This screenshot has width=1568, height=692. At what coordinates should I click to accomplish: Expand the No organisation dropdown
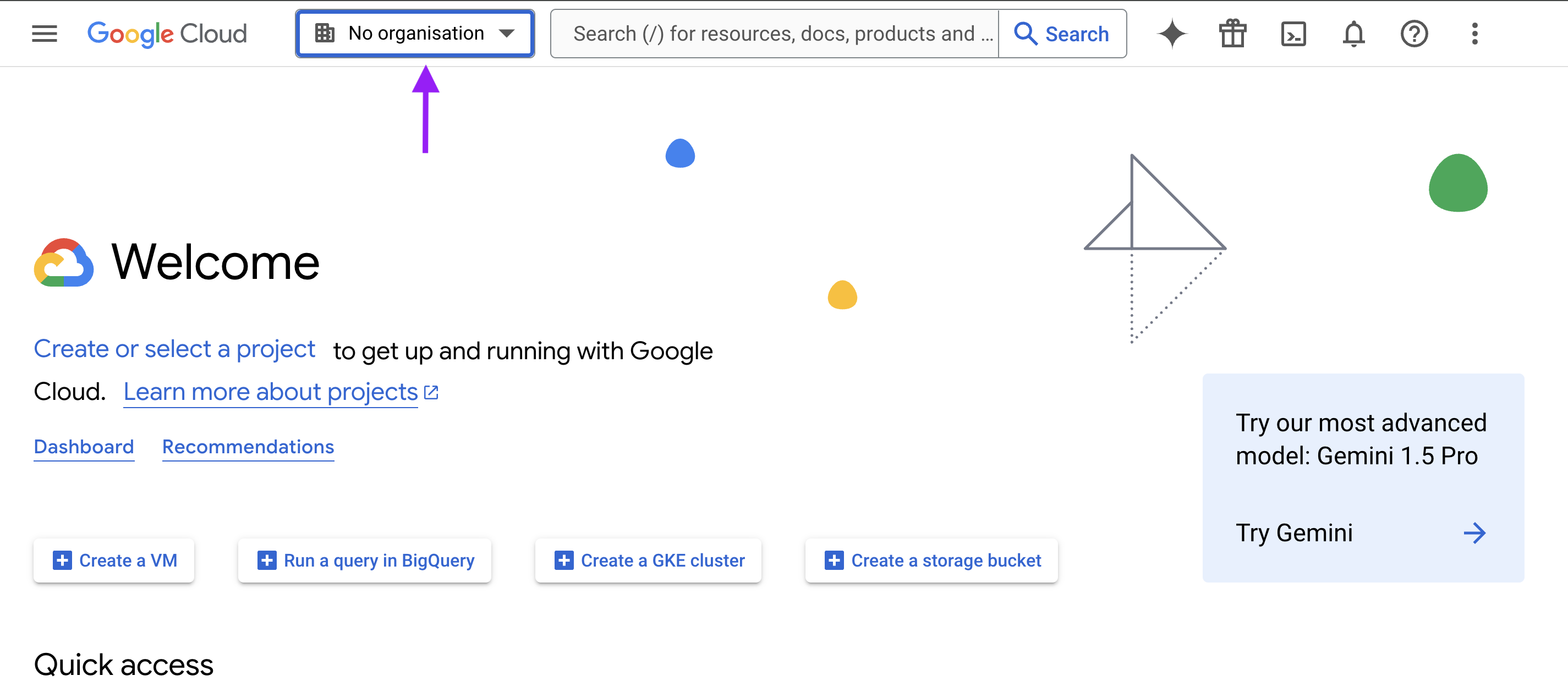coord(415,34)
